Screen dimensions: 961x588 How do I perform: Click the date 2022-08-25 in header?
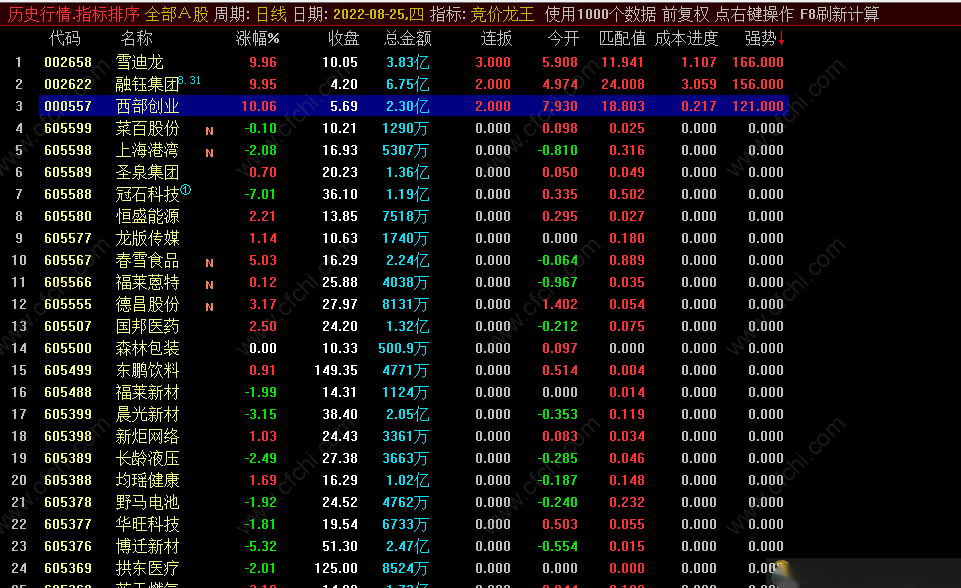click(371, 14)
